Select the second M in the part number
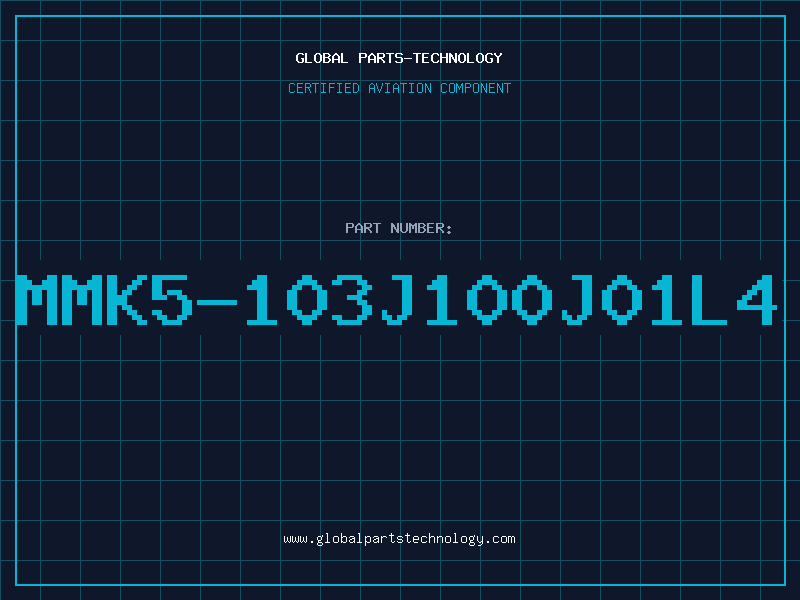 pyautogui.click(x=82, y=299)
